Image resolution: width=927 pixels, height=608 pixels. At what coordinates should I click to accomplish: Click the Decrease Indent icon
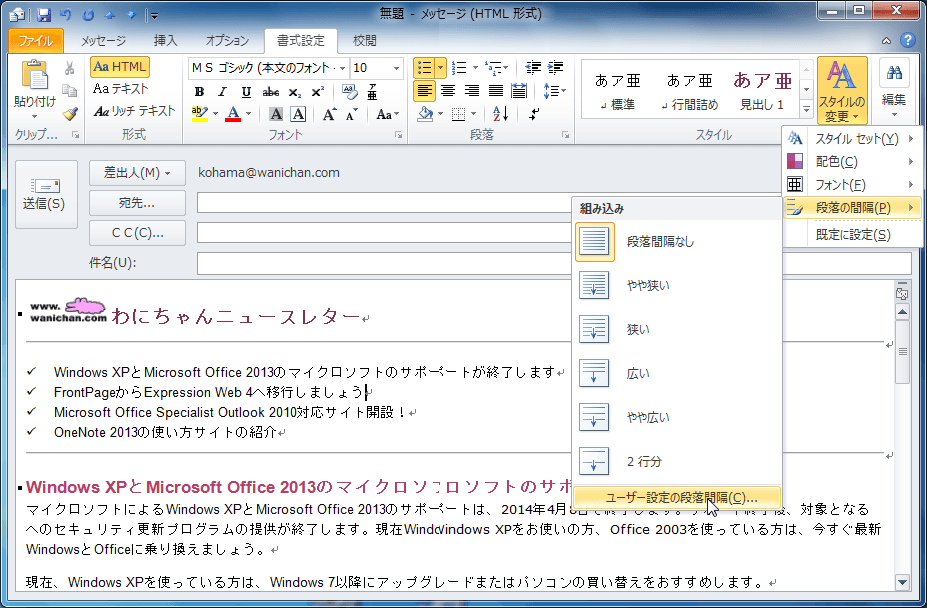533,68
